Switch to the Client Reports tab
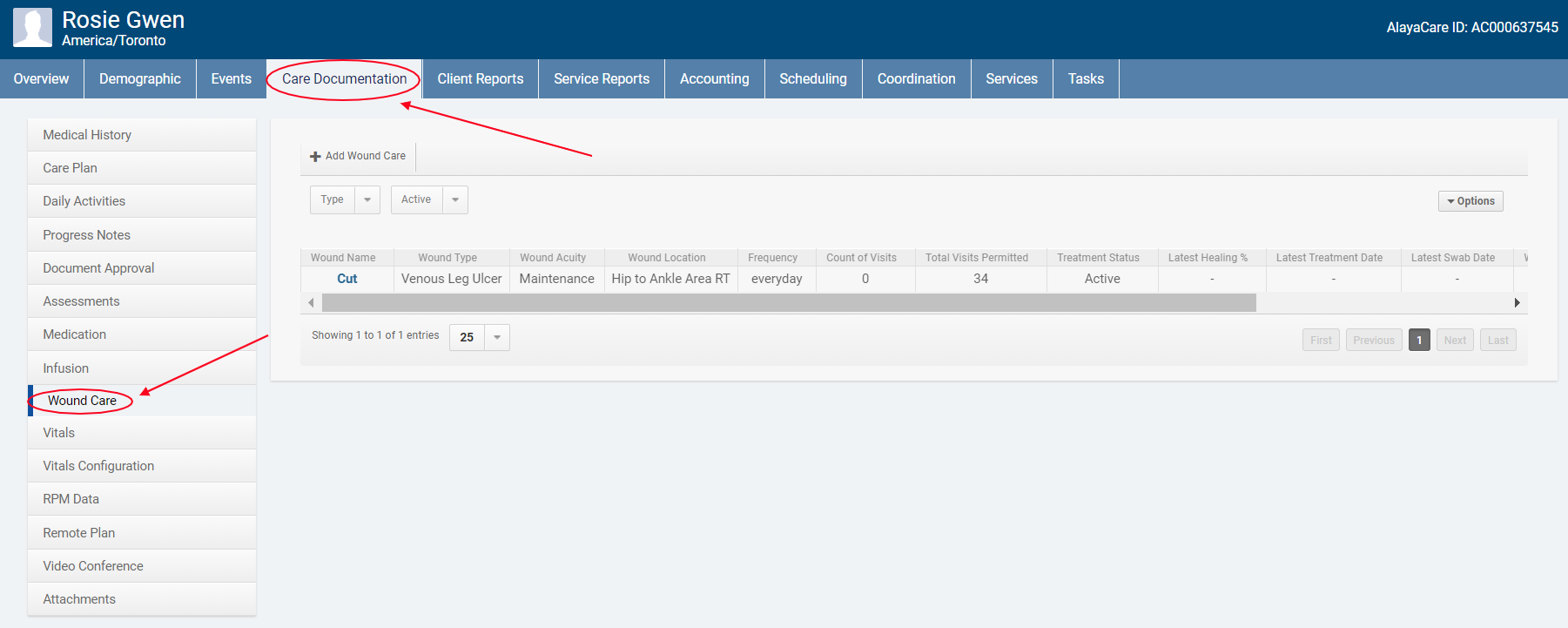The height and width of the screenshot is (628, 1568). click(x=480, y=79)
